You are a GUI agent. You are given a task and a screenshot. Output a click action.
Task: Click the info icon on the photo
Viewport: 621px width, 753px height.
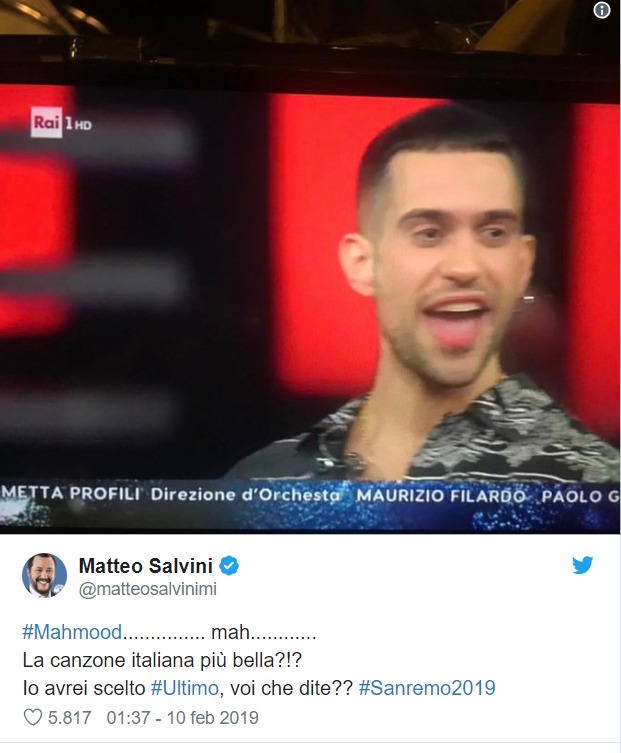click(x=601, y=10)
